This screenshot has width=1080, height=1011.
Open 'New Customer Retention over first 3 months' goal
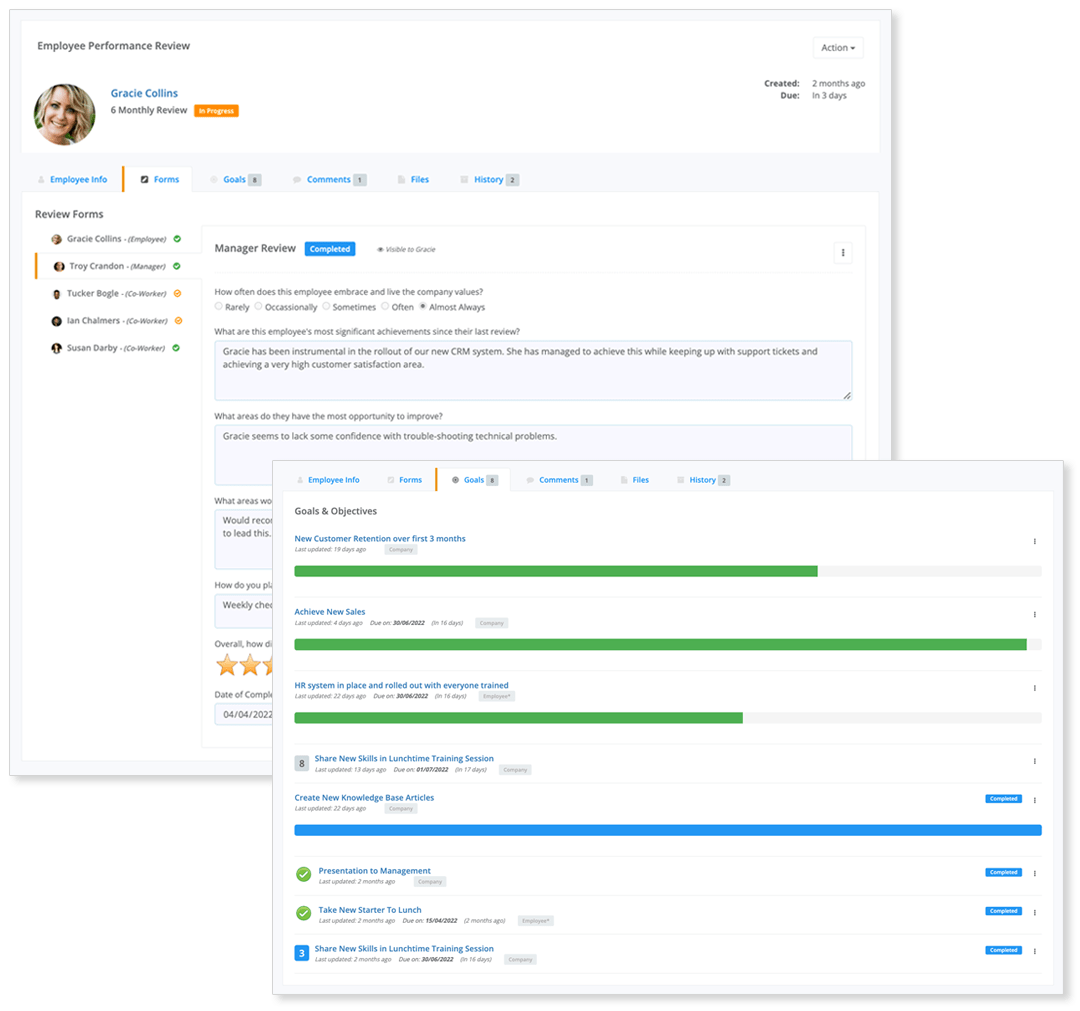pyautogui.click(x=380, y=538)
